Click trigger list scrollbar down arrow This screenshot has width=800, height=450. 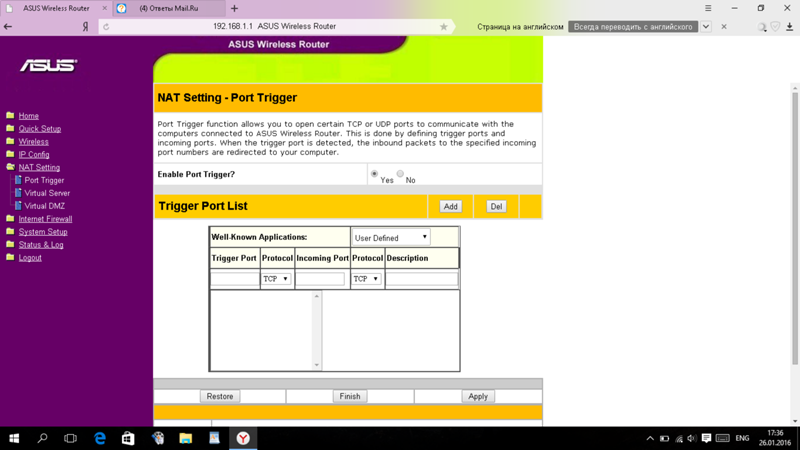coord(317,365)
